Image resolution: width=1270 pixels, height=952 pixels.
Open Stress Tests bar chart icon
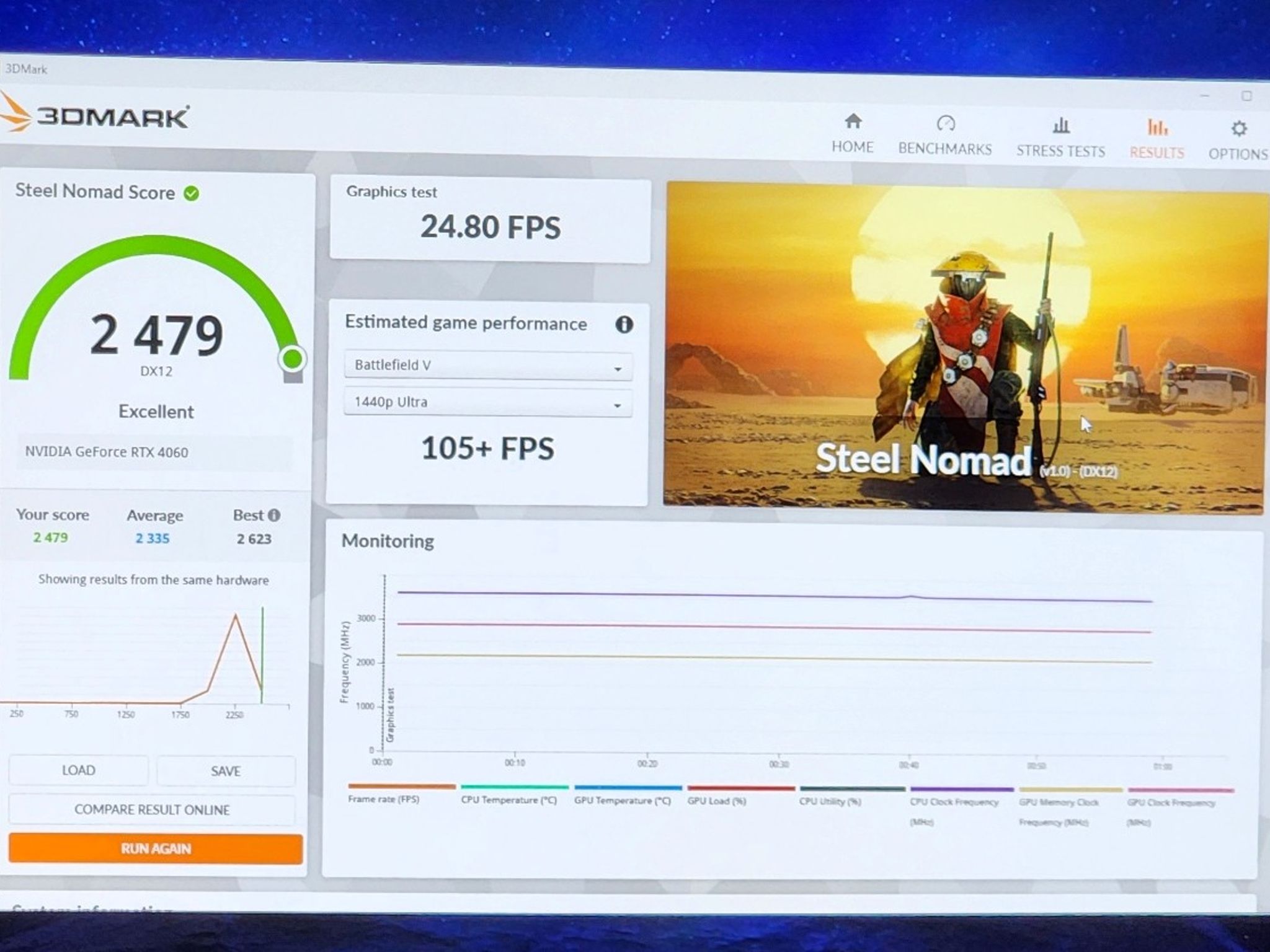tap(1061, 125)
